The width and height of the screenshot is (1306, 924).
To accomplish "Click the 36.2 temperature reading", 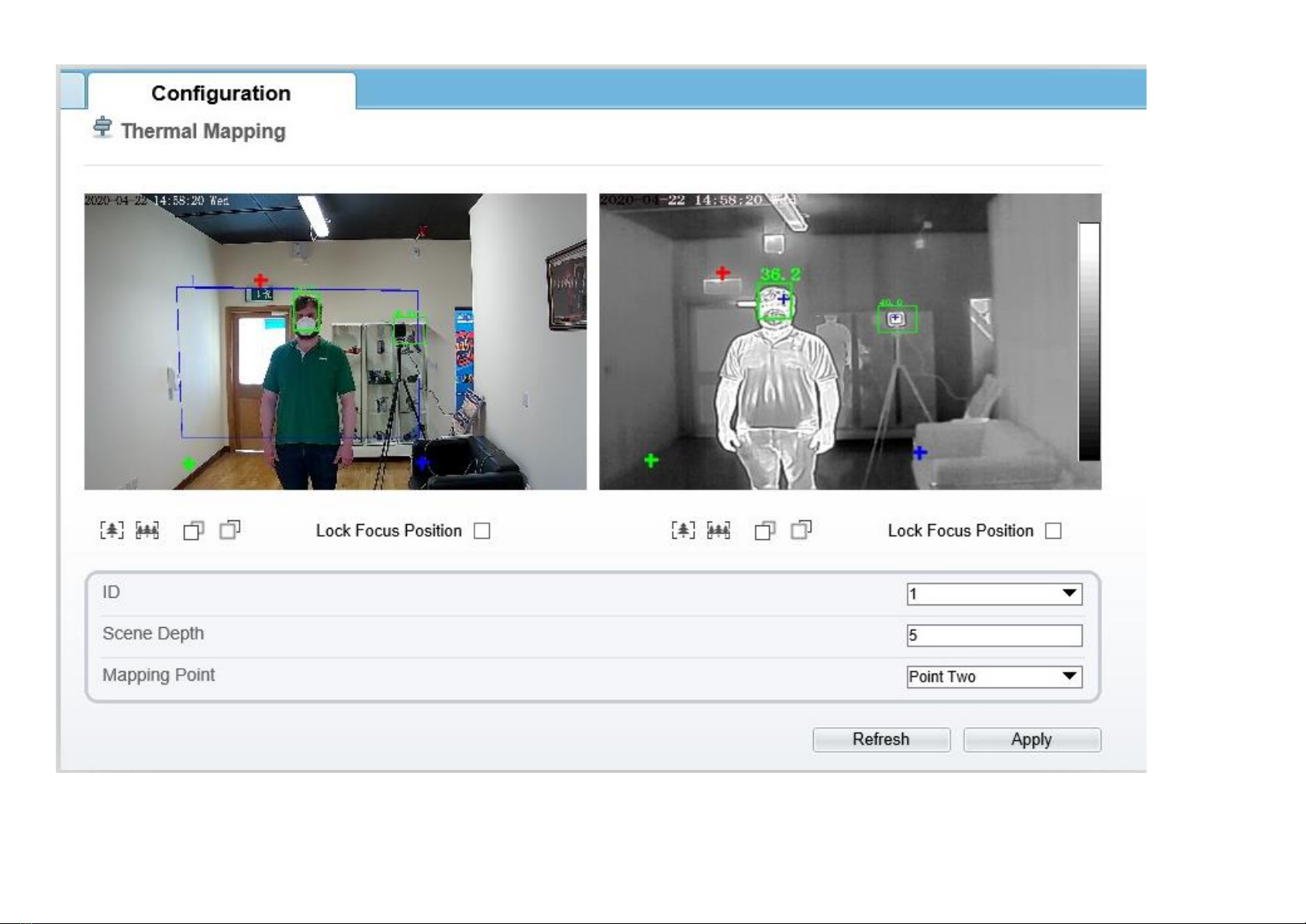I will tap(780, 274).
